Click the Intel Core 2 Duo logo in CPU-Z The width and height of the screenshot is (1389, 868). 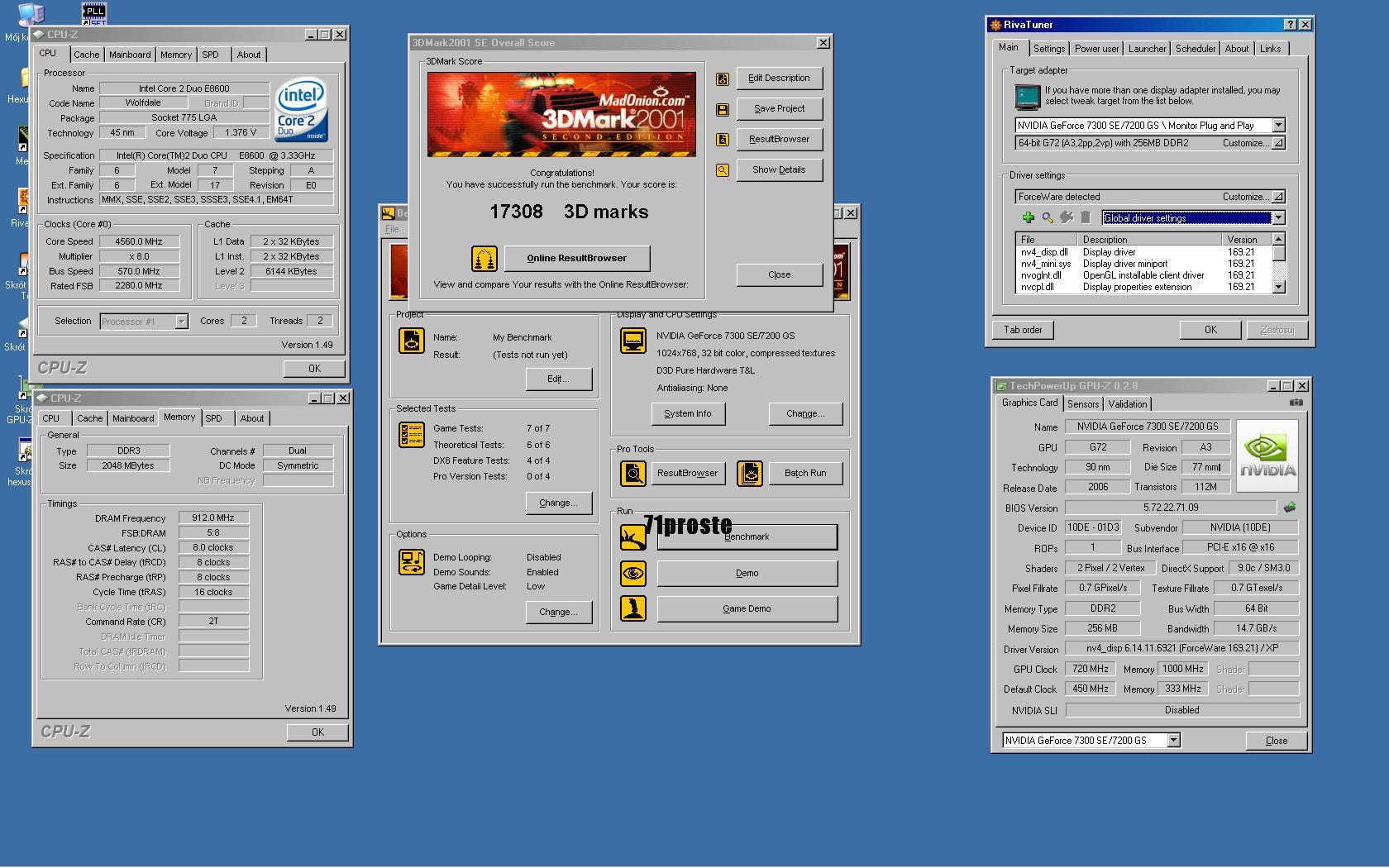click(301, 109)
